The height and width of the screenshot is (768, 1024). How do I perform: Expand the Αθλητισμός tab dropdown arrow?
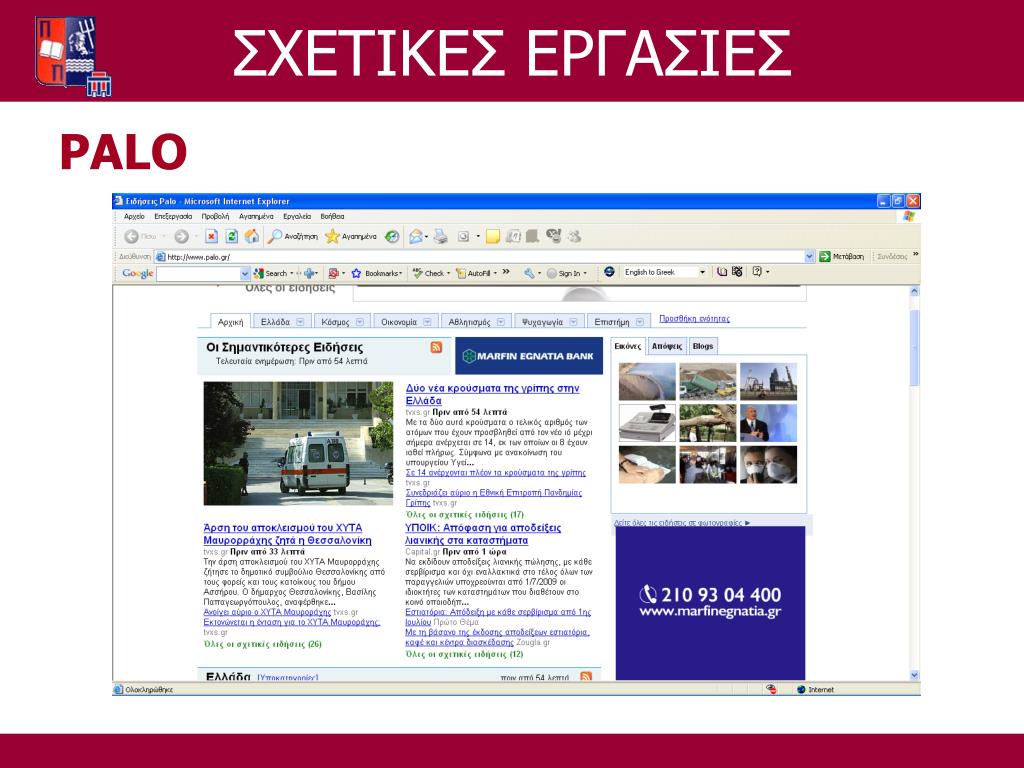tap(501, 322)
